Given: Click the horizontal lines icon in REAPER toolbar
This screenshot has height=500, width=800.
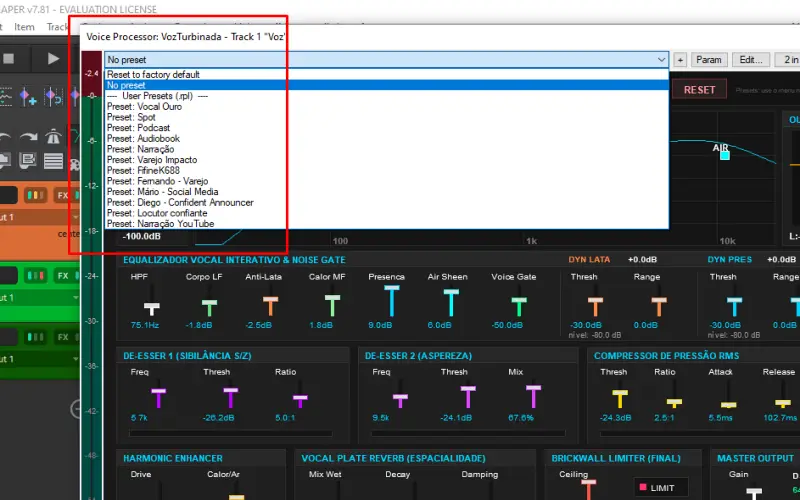Looking at the screenshot, I should click(x=53, y=161).
